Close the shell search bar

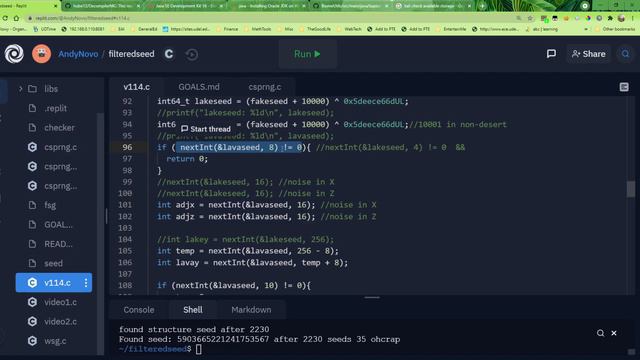tap(613, 333)
